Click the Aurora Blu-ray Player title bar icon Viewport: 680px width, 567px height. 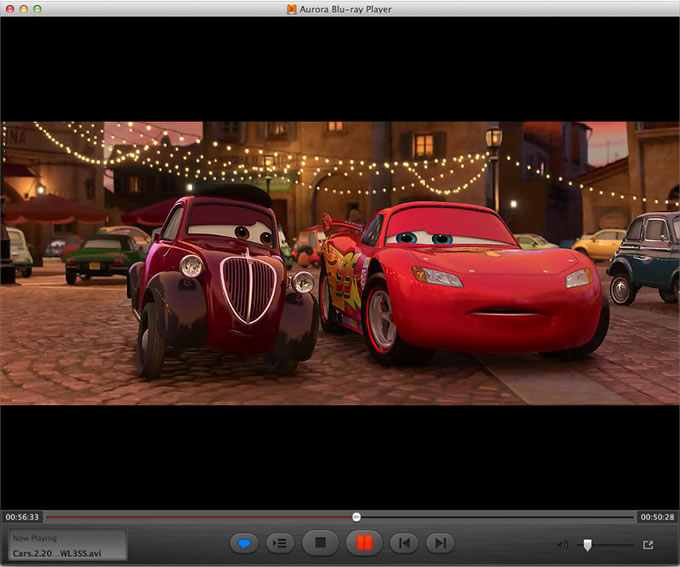[x=292, y=9]
